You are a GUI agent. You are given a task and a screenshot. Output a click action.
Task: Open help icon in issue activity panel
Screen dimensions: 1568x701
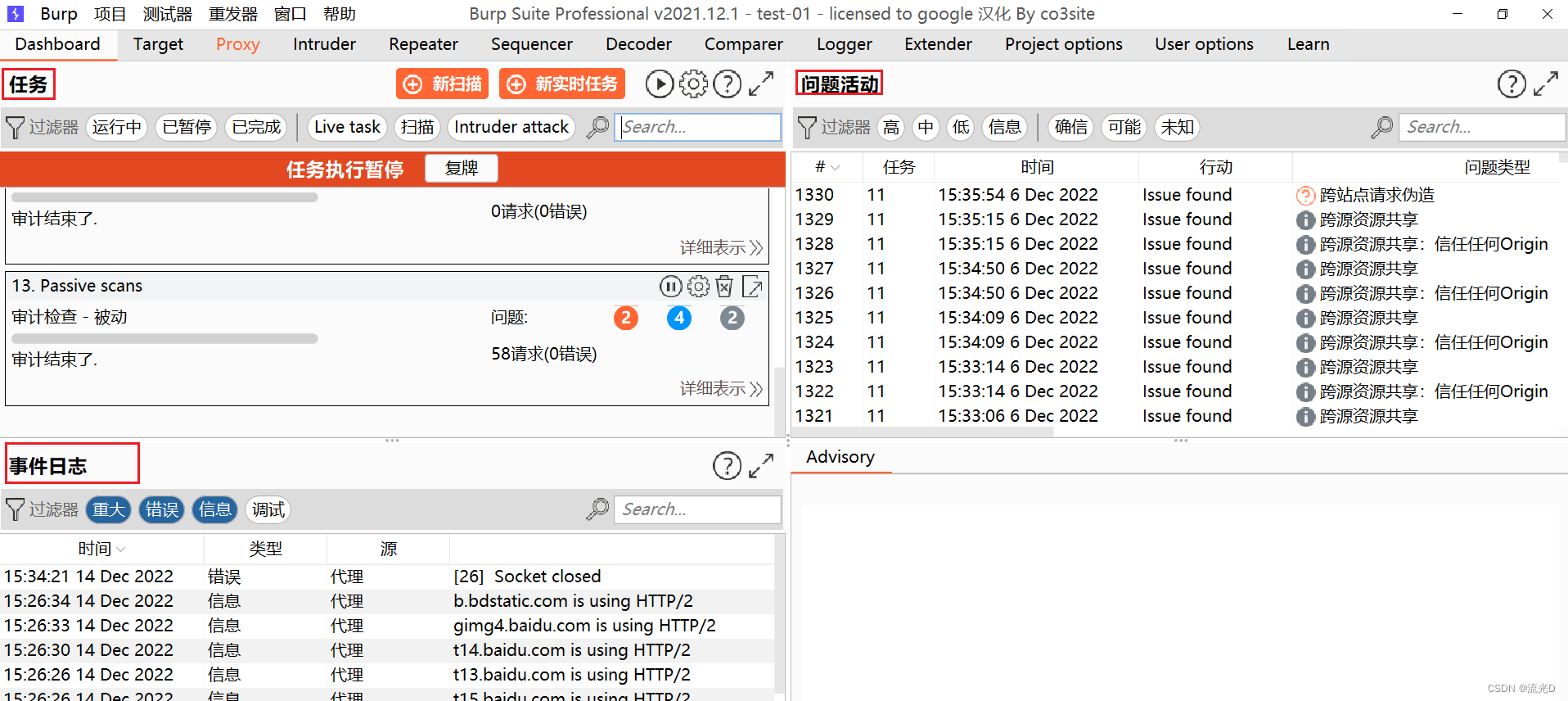click(1512, 84)
